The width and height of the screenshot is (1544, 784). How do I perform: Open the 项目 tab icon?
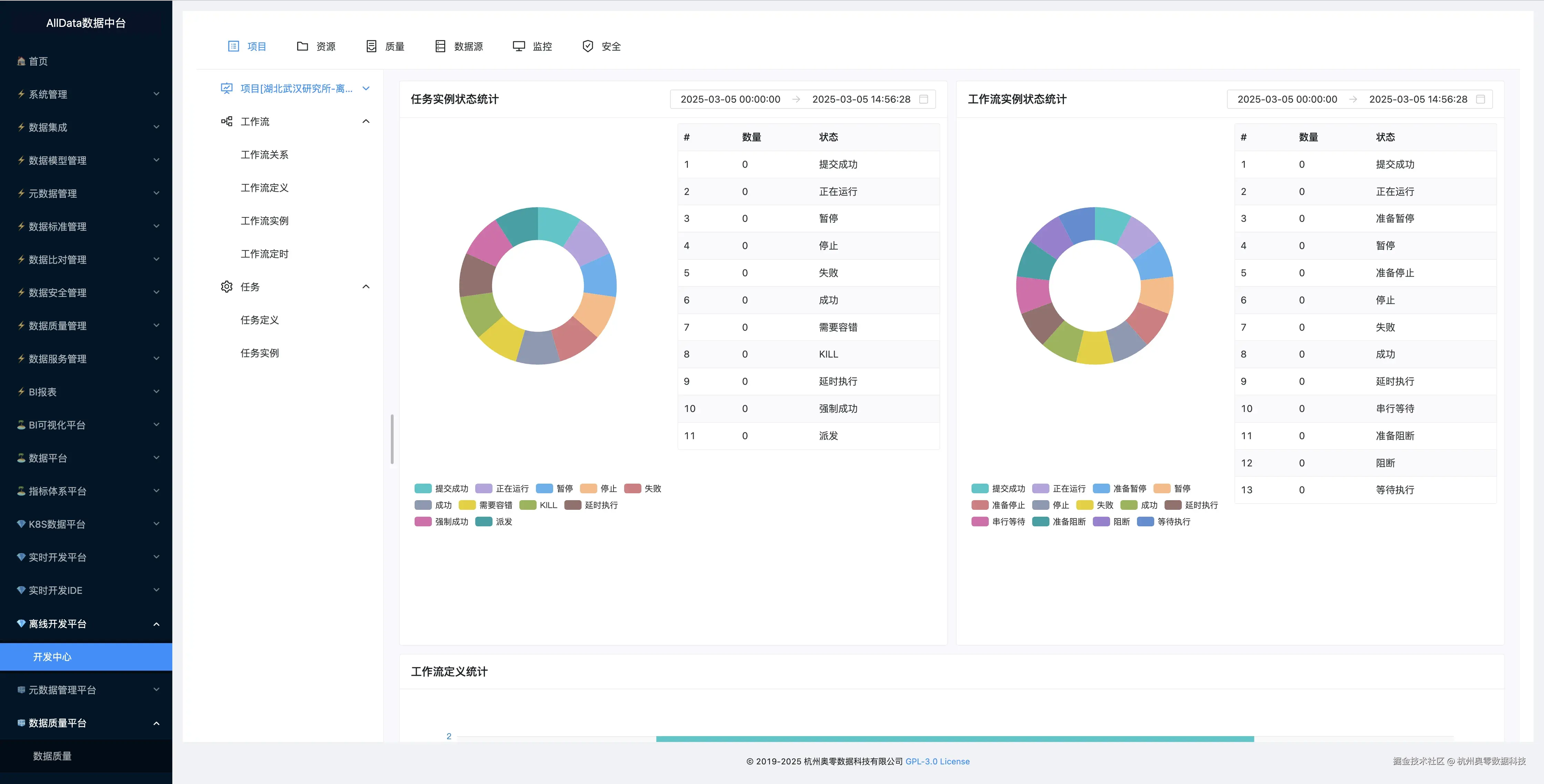pos(233,46)
